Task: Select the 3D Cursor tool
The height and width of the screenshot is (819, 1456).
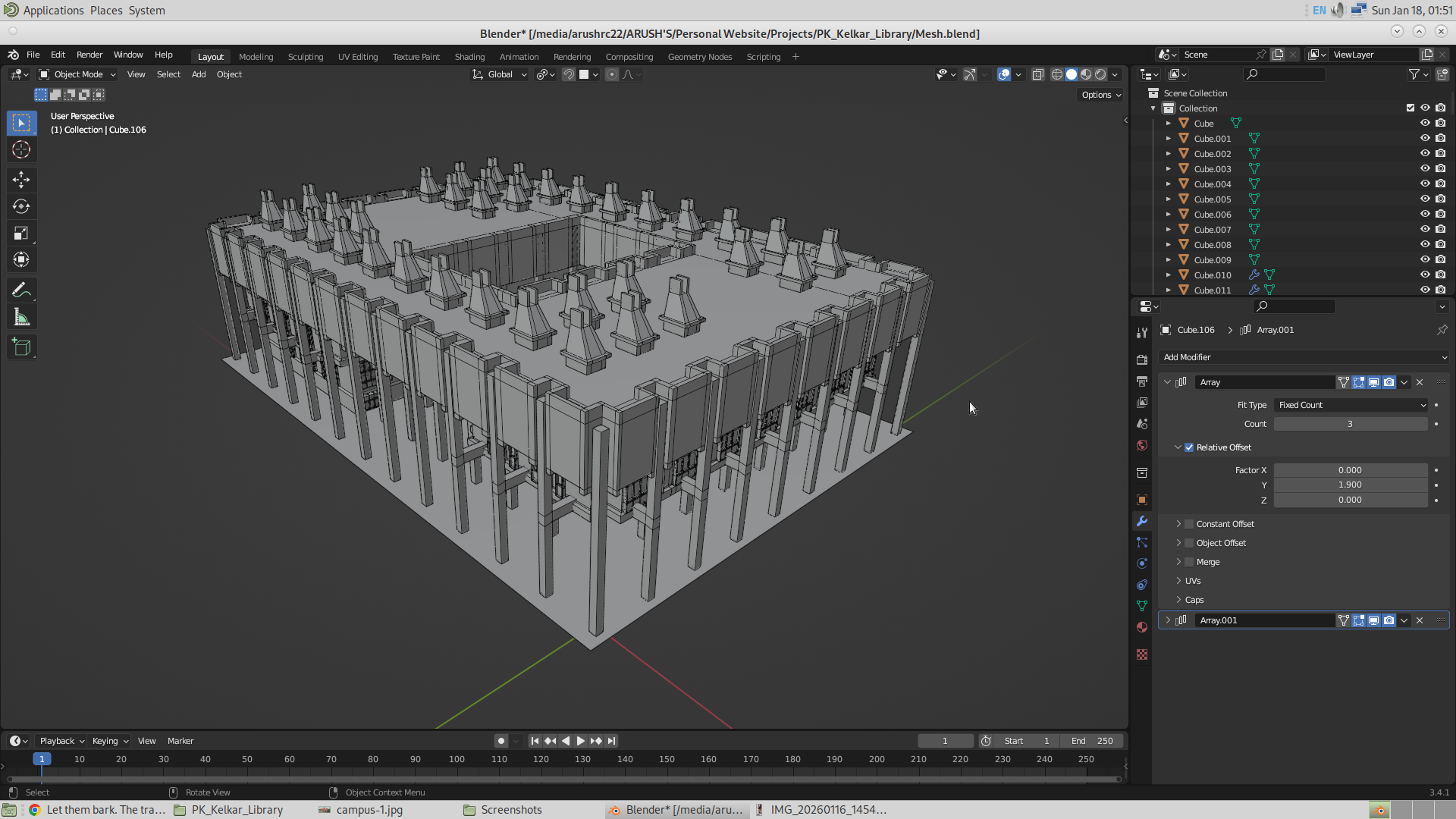Action: 21,149
